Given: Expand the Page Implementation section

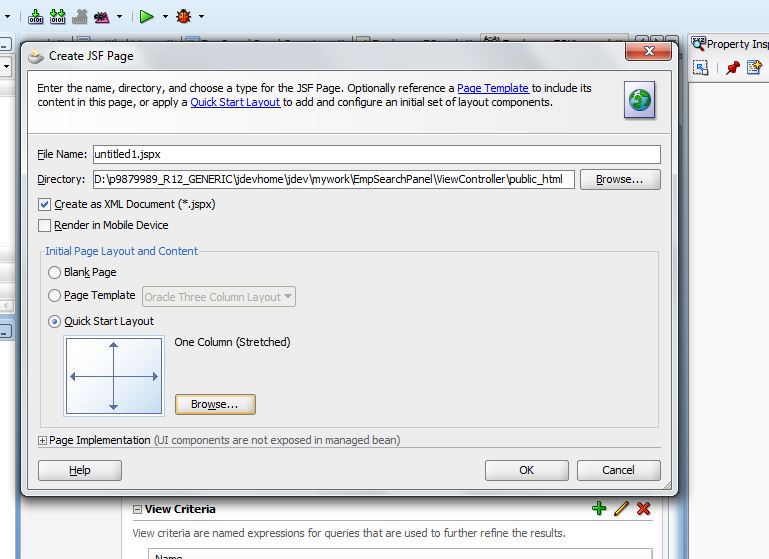Looking at the screenshot, I should click(x=42, y=441).
